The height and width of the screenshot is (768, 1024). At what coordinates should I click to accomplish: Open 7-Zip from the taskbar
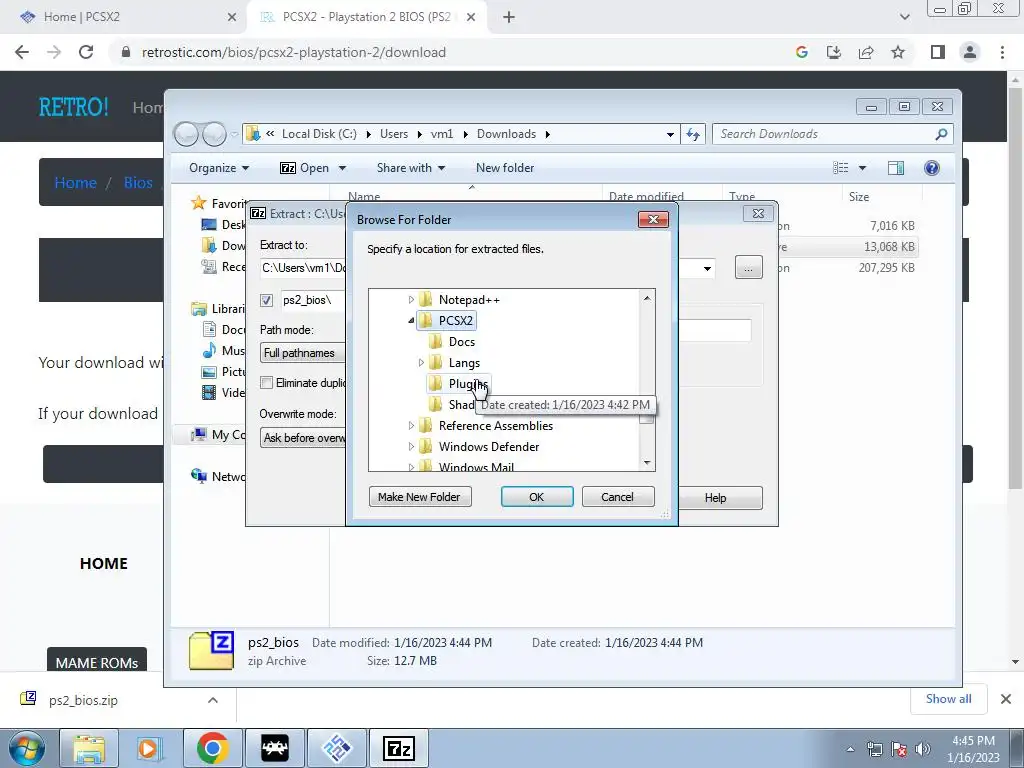click(x=399, y=748)
